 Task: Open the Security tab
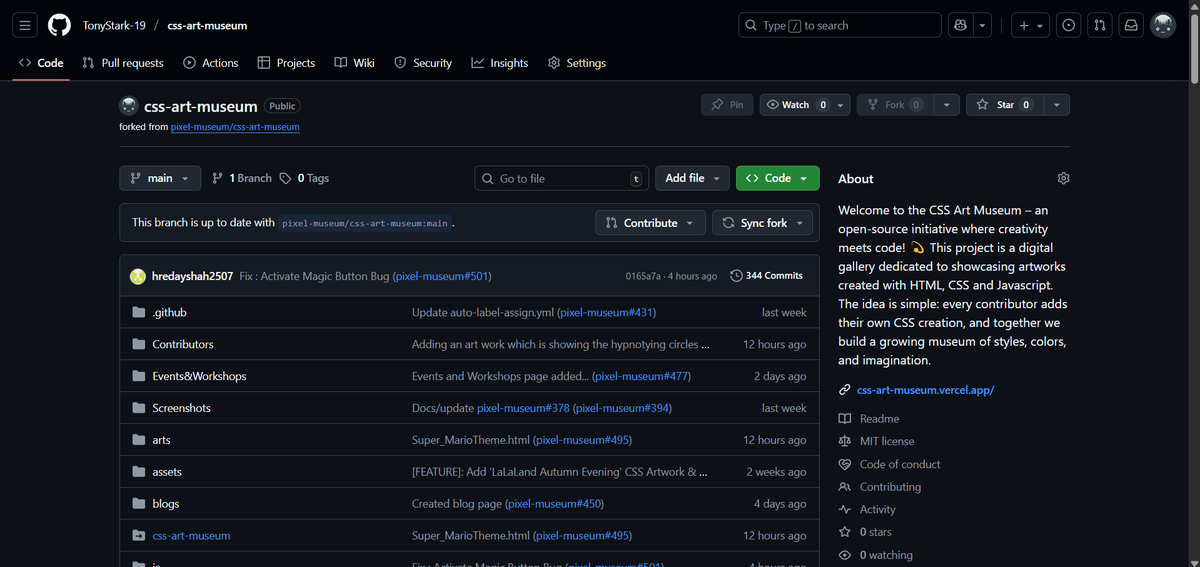tap(423, 63)
